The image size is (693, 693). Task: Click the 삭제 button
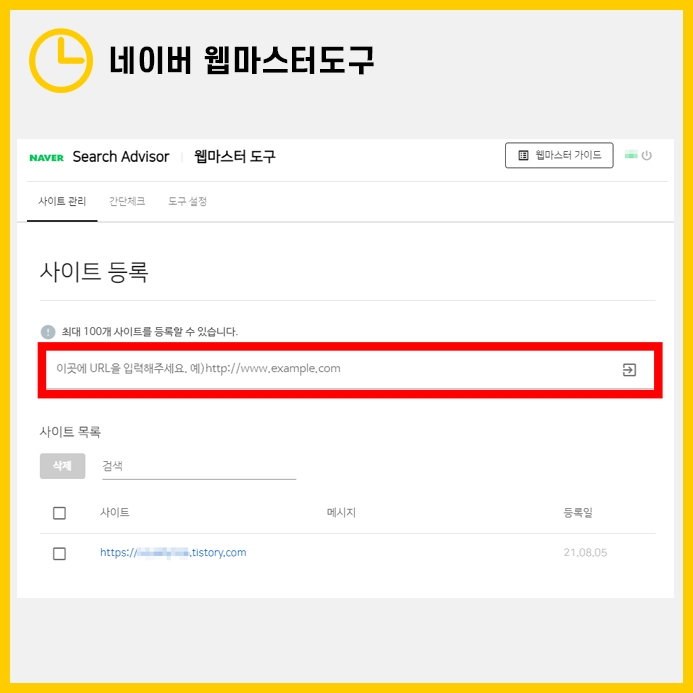click(62, 466)
